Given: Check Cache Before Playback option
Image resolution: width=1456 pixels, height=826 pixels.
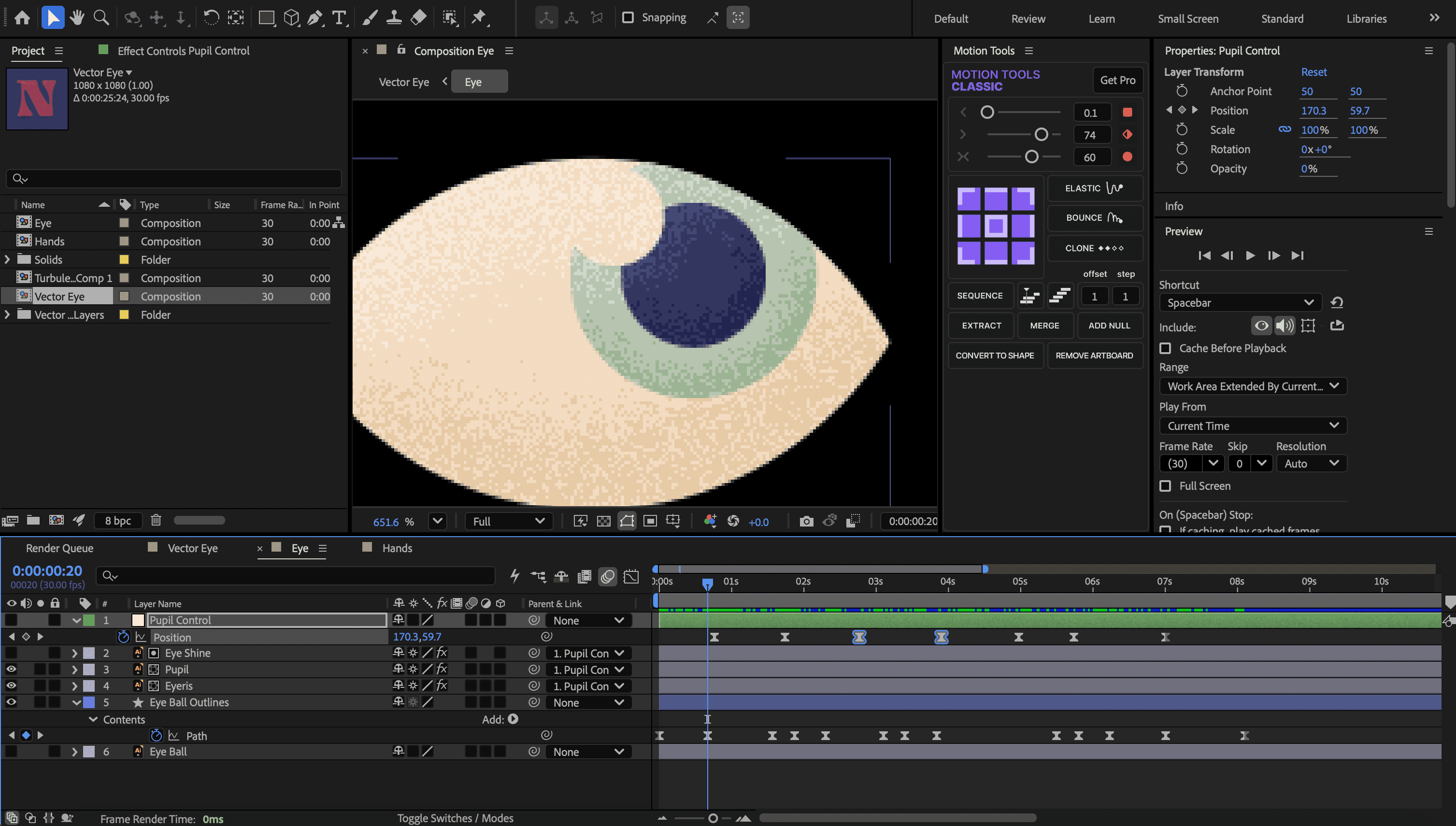Looking at the screenshot, I should click(1165, 348).
